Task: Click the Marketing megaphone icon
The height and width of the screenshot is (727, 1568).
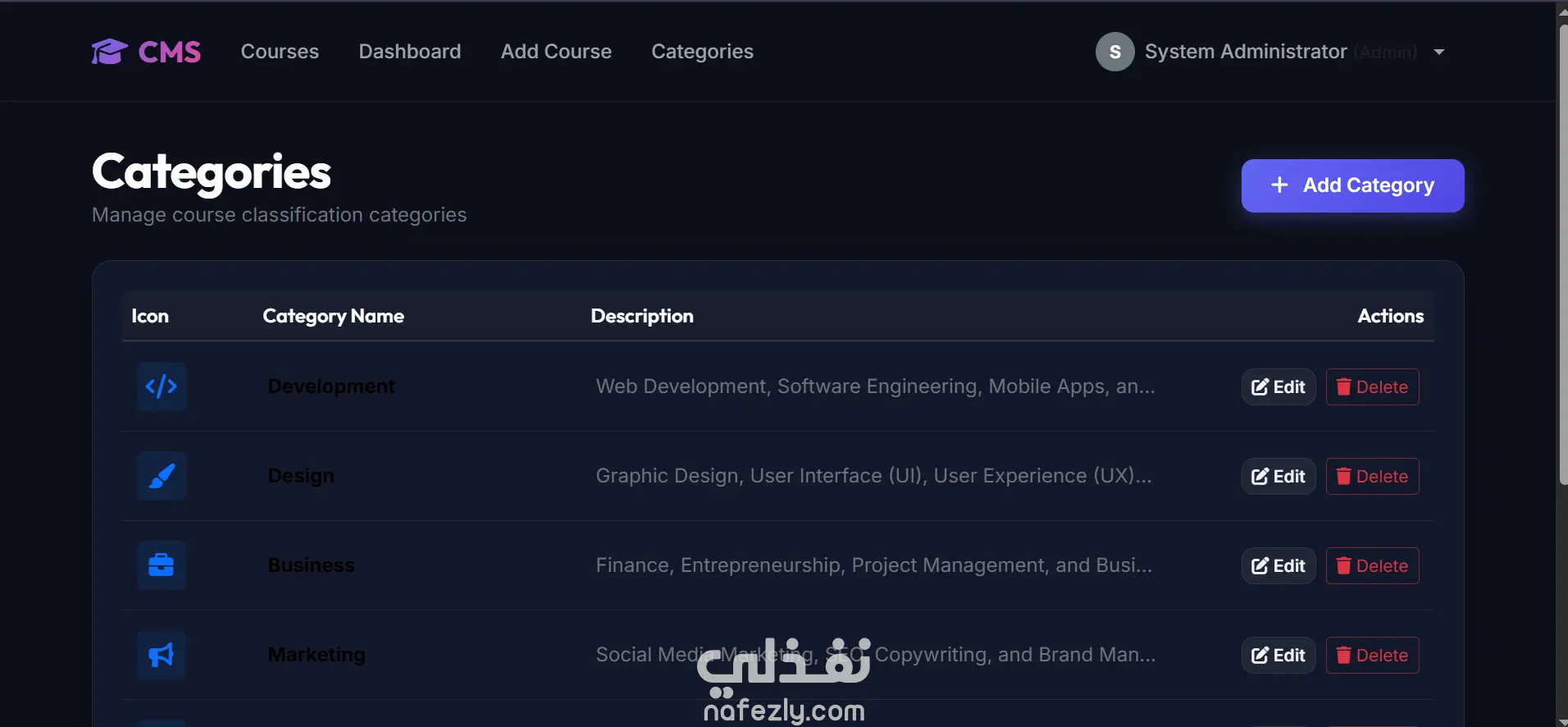Action: click(162, 655)
